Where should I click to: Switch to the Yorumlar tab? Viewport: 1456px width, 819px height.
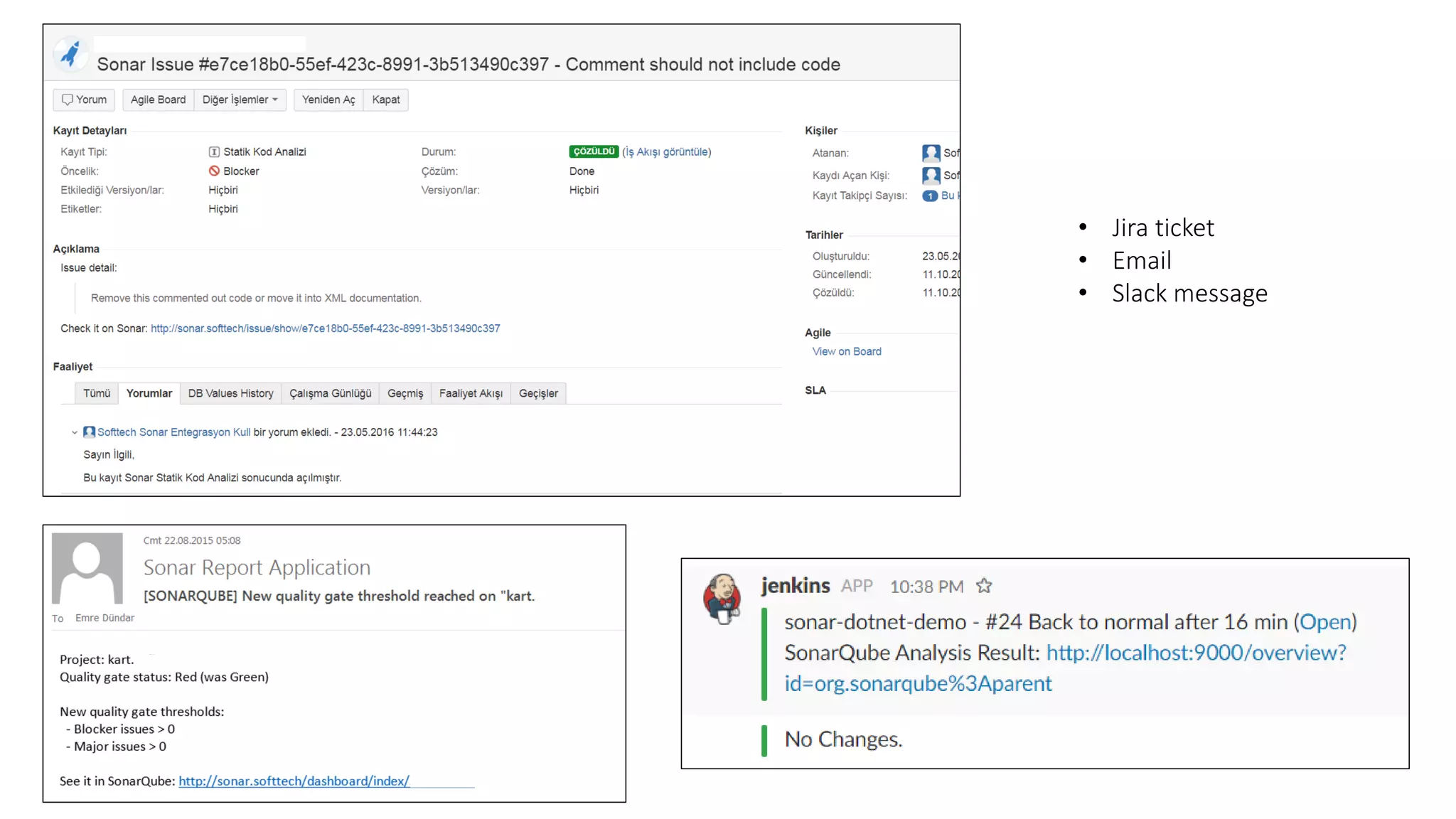pyautogui.click(x=149, y=393)
